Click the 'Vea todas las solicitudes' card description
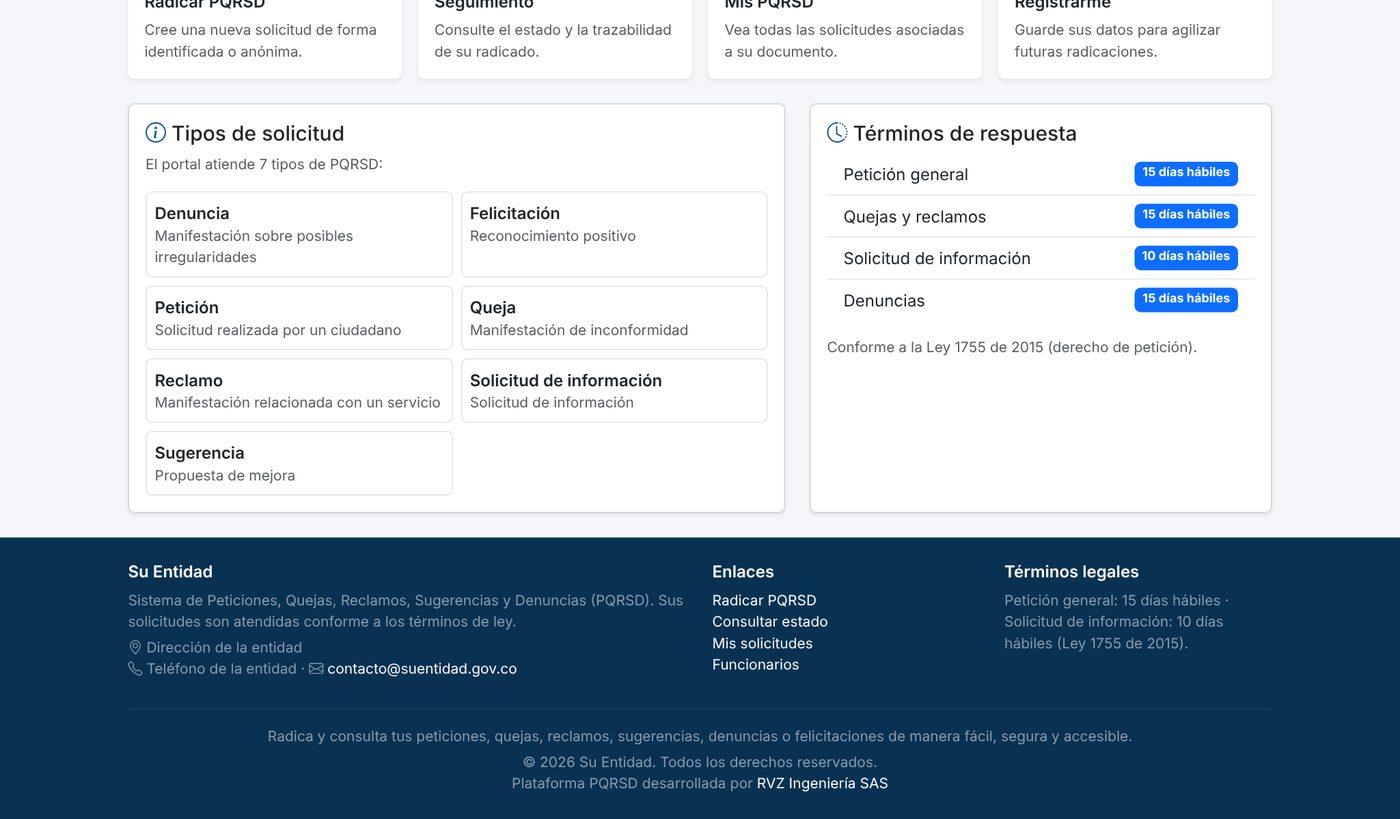This screenshot has height=819, width=1400. coord(844,41)
